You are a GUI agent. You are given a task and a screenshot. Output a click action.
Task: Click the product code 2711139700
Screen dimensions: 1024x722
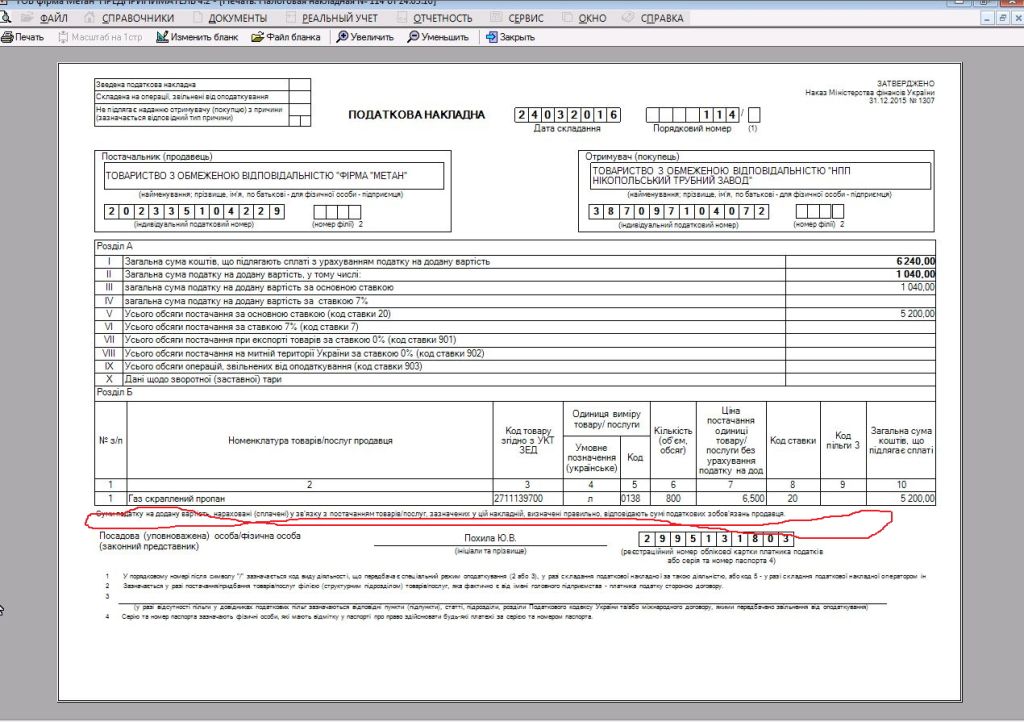coord(519,498)
